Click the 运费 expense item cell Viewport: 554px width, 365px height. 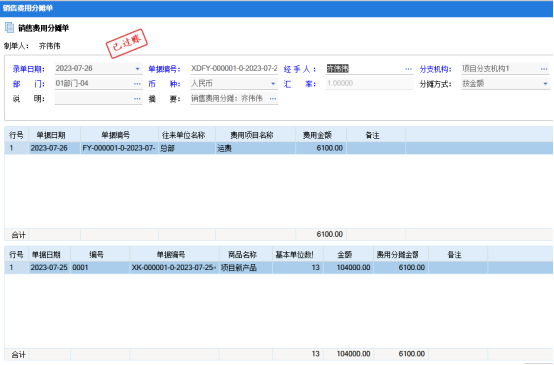(255, 148)
